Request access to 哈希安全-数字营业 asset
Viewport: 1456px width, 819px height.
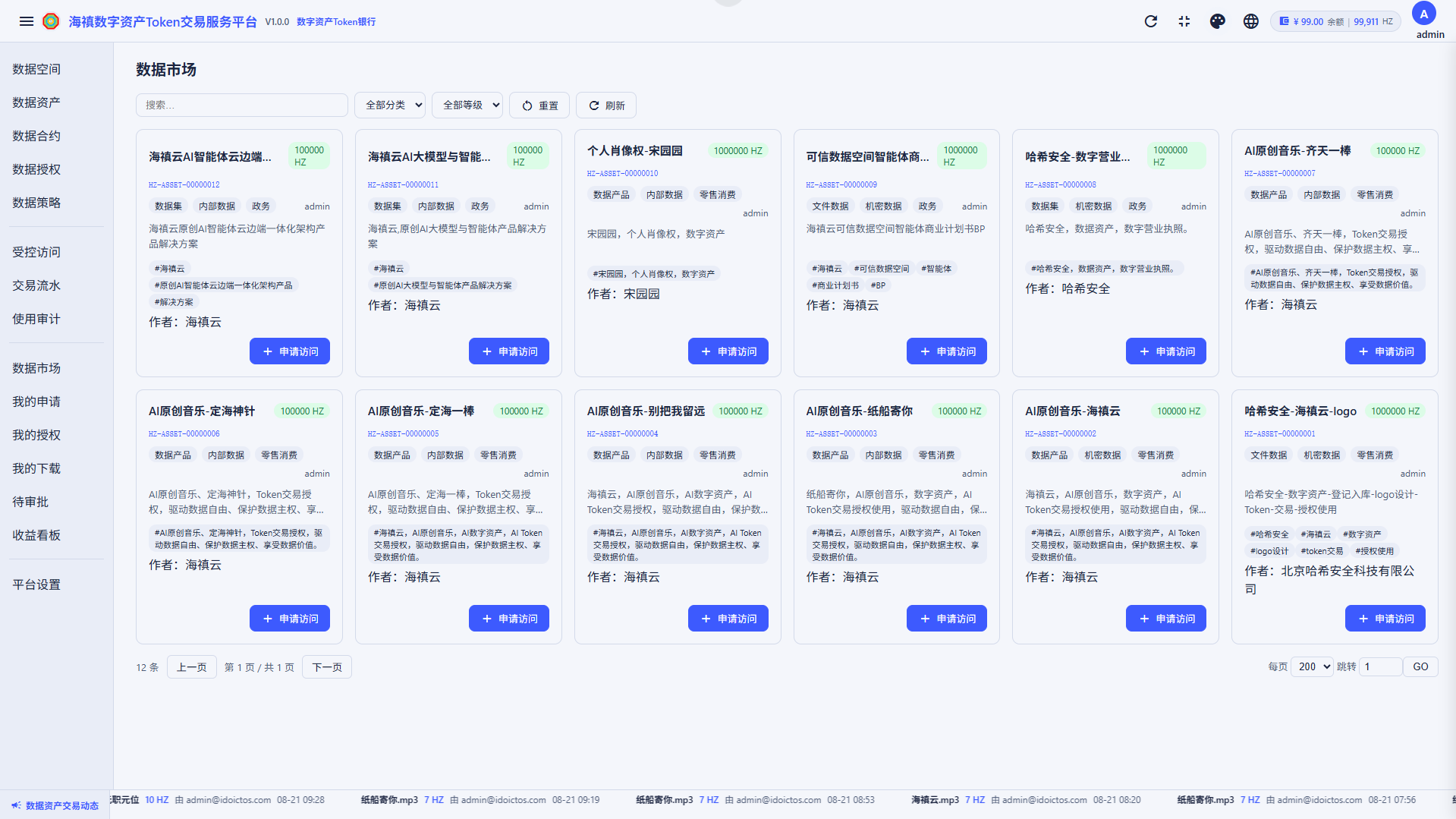point(1166,351)
